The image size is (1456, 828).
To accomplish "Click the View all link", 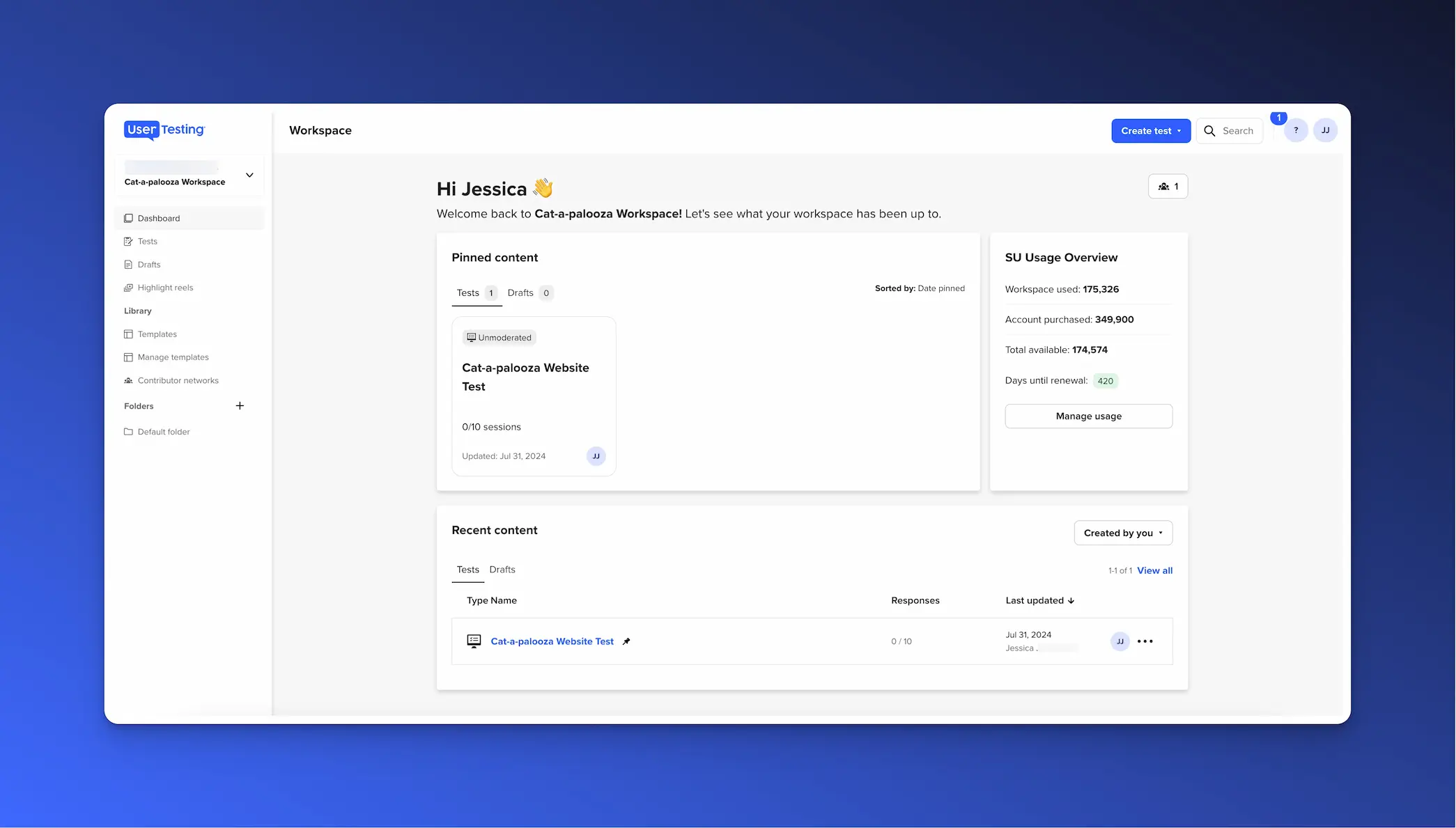I will click(x=1154, y=570).
